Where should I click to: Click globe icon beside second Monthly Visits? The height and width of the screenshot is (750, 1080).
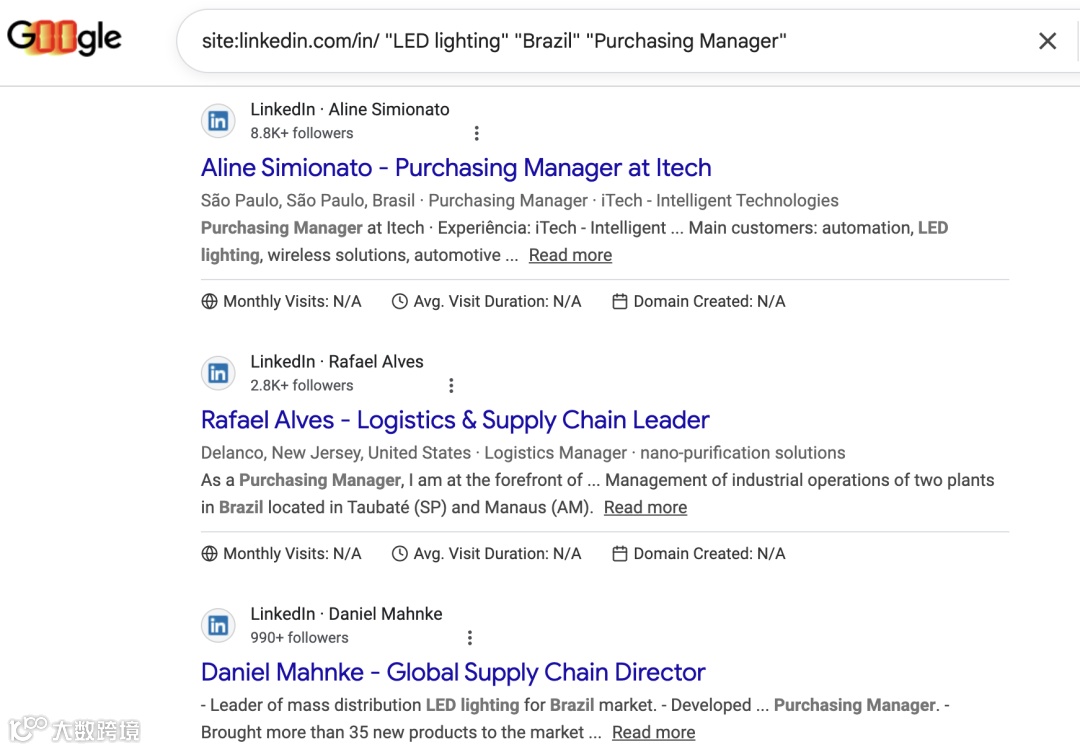pyautogui.click(x=210, y=553)
